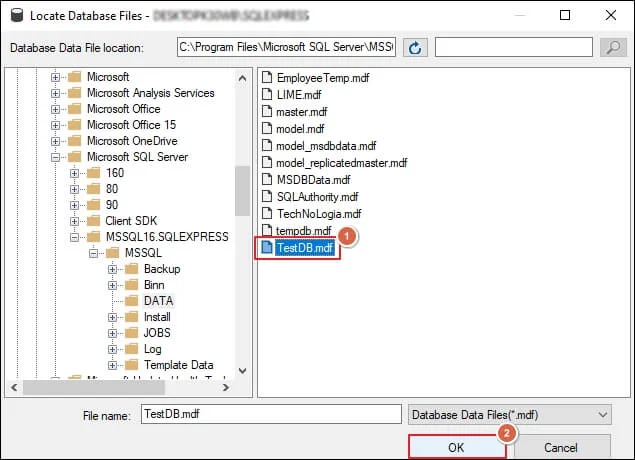This screenshot has height=460, width=635.
Task: Click the MSDBData.mdf file icon
Action: pyautogui.click(x=266, y=179)
